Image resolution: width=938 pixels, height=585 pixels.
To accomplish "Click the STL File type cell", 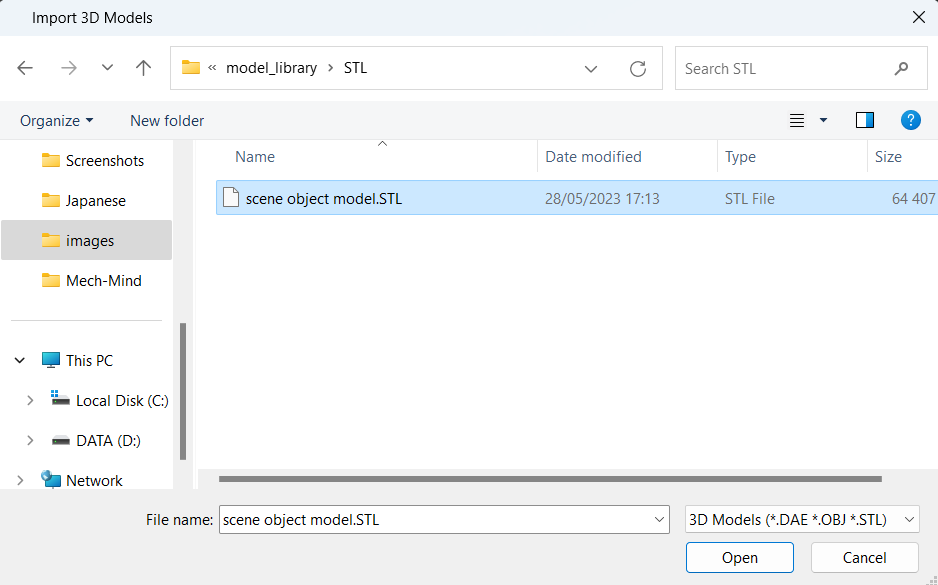I will [x=750, y=199].
